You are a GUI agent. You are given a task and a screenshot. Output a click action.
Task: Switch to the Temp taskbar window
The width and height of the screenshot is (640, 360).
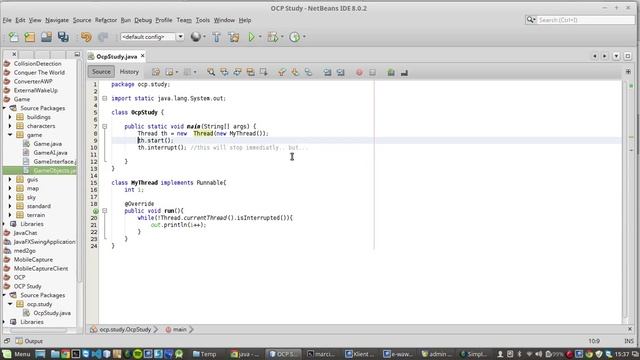point(204,354)
